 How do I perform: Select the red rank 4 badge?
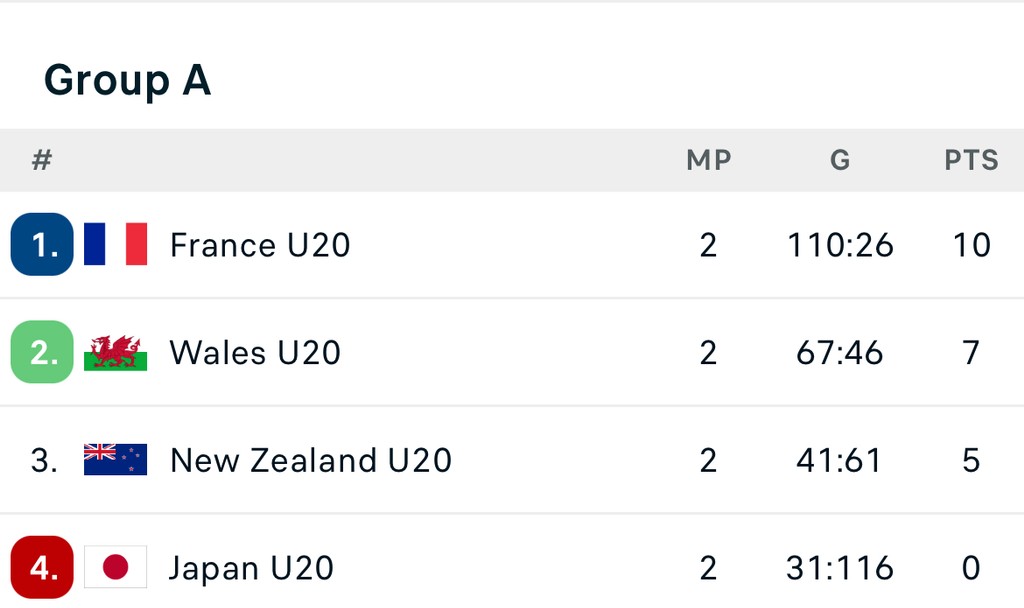coord(42,568)
